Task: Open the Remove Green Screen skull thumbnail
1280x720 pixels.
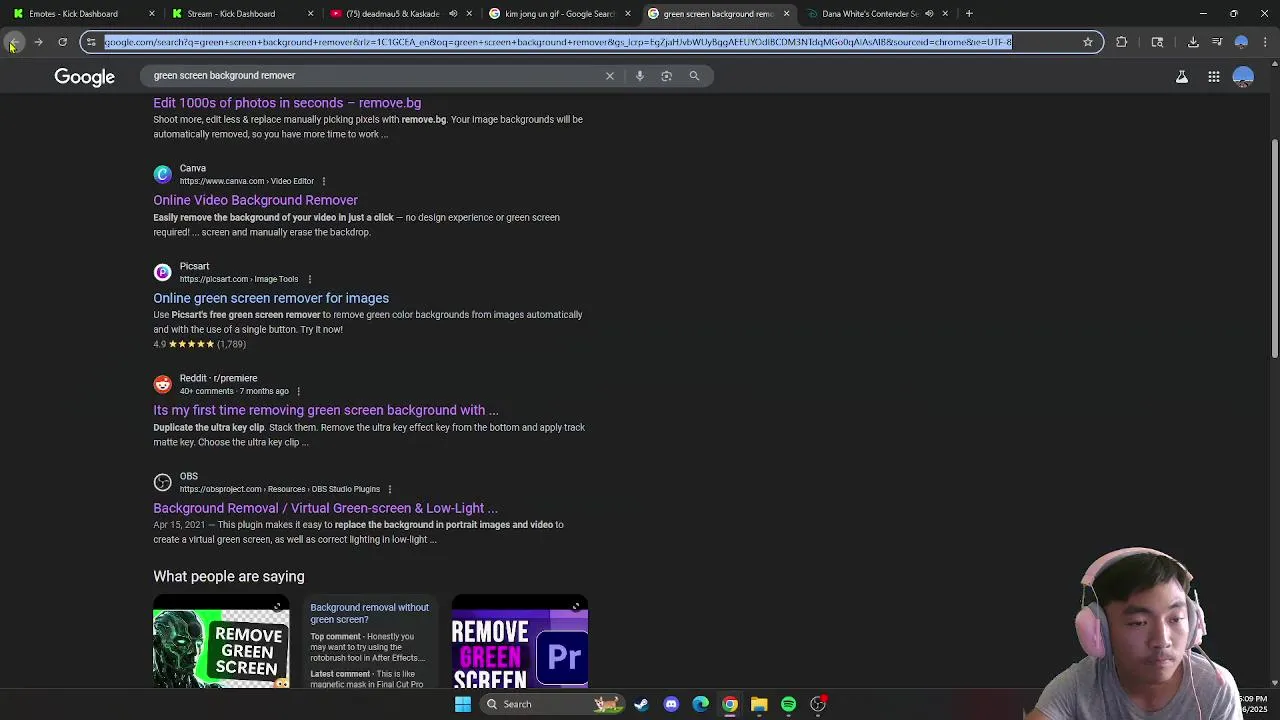Action: pos(221,642)
